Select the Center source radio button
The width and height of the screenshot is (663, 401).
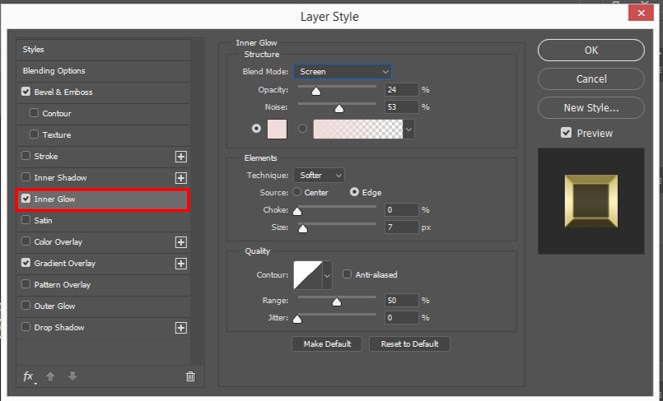click(297, 192)
